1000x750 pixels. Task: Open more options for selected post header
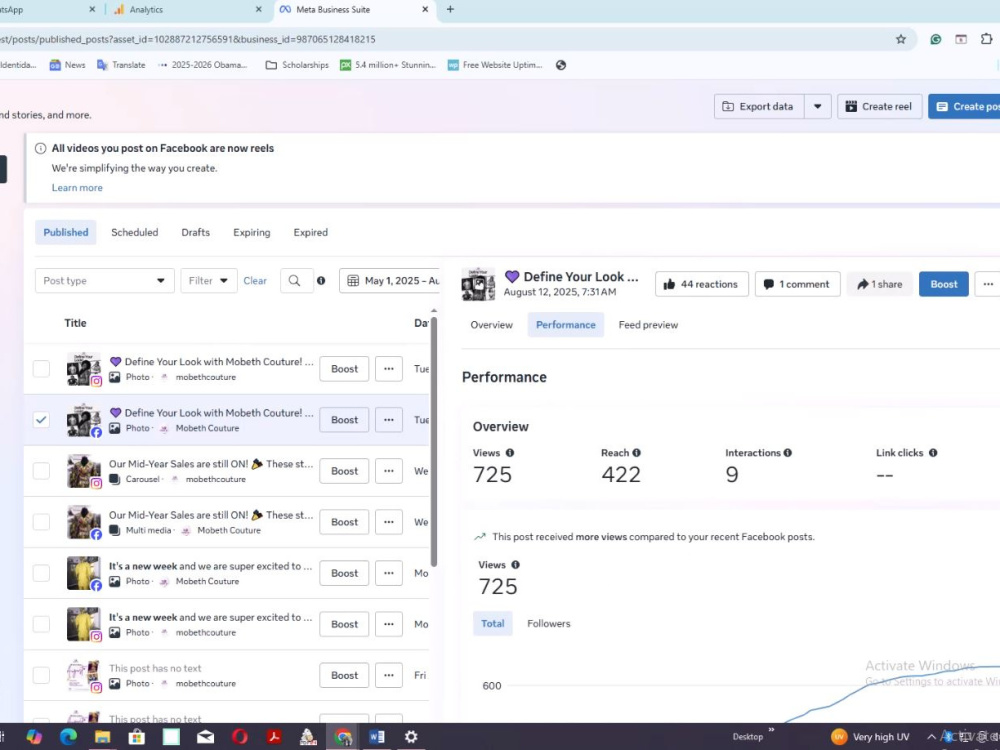(988, 284)
